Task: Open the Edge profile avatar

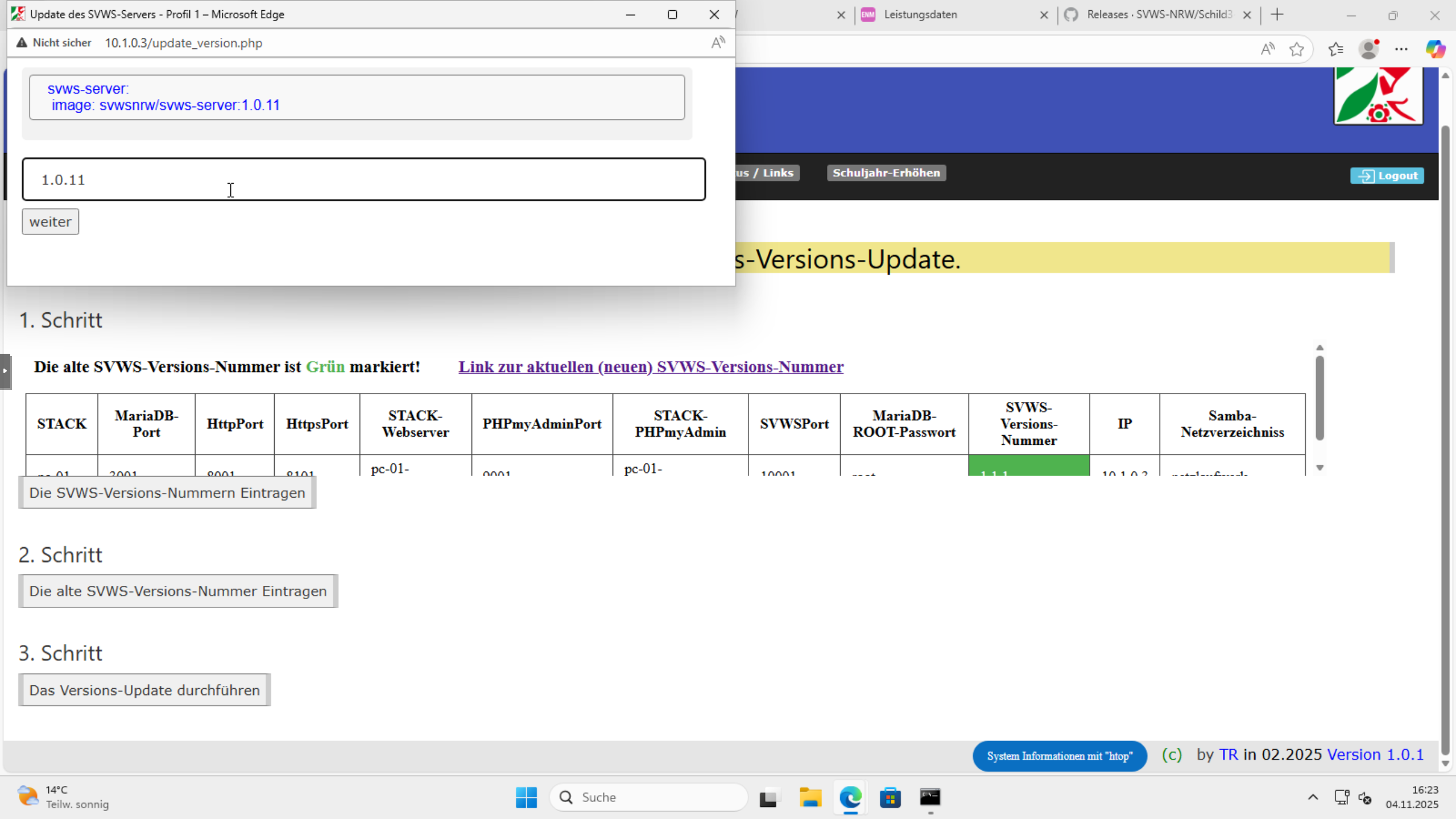Action: tap(1369, 49)
